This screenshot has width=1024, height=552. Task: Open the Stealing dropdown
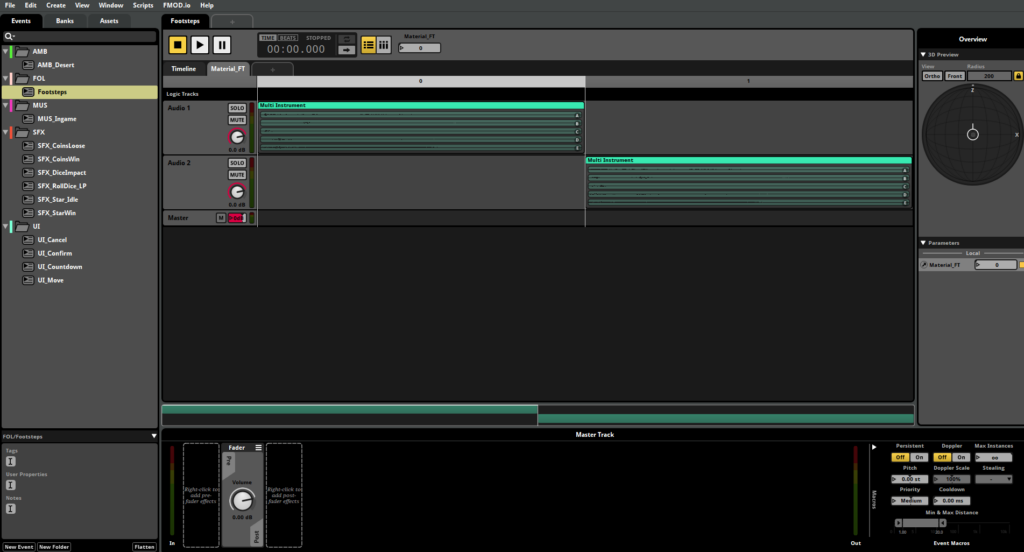[x=993, y=479]
